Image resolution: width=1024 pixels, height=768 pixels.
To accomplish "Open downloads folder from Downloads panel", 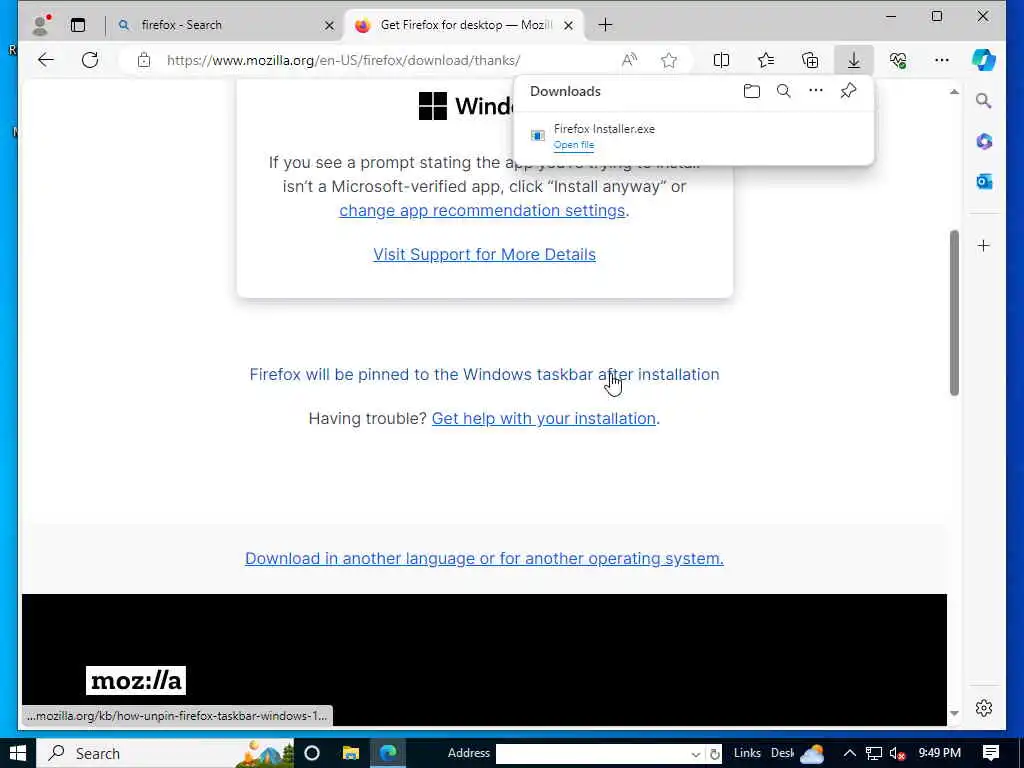I will (752, 91).
